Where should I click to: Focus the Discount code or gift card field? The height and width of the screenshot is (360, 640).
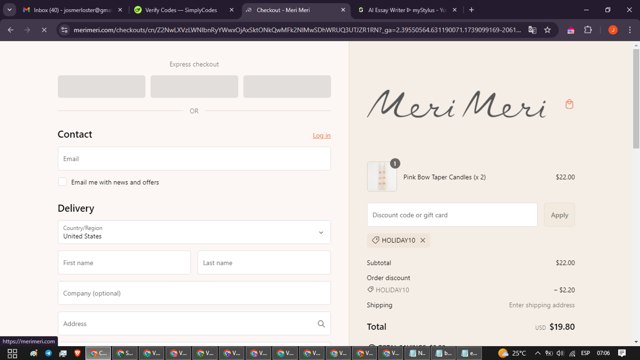452,215
